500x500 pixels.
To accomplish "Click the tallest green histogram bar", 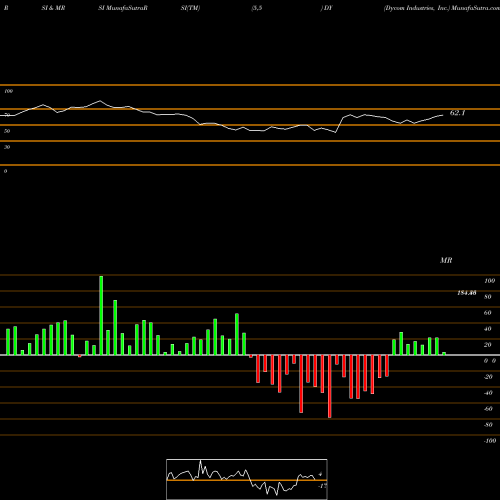I will click(x=101, y=315).
